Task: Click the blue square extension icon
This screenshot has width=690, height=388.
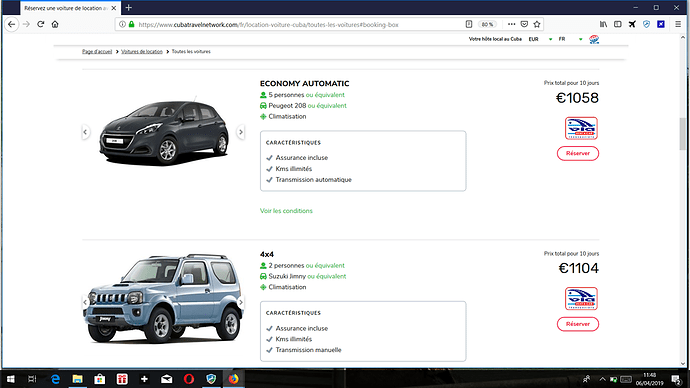Action: pyautogui.click(x=661, y=24)
